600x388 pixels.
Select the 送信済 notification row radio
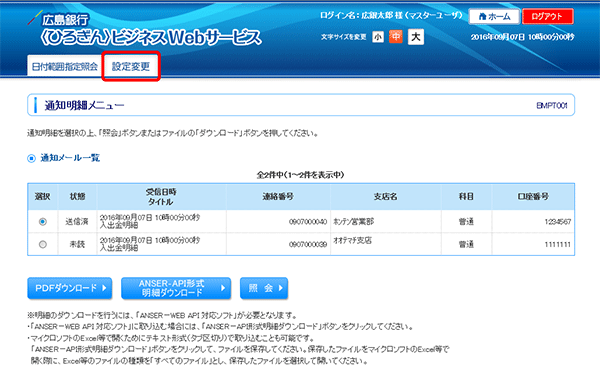point(43,222)
